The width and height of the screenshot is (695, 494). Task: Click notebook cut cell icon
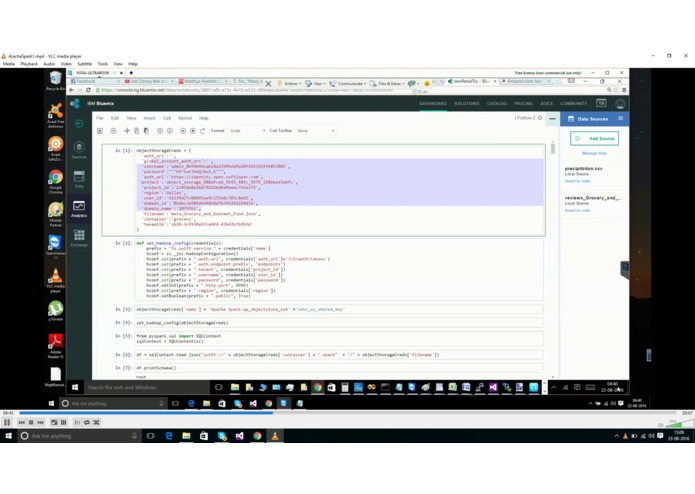click(127, 131)
